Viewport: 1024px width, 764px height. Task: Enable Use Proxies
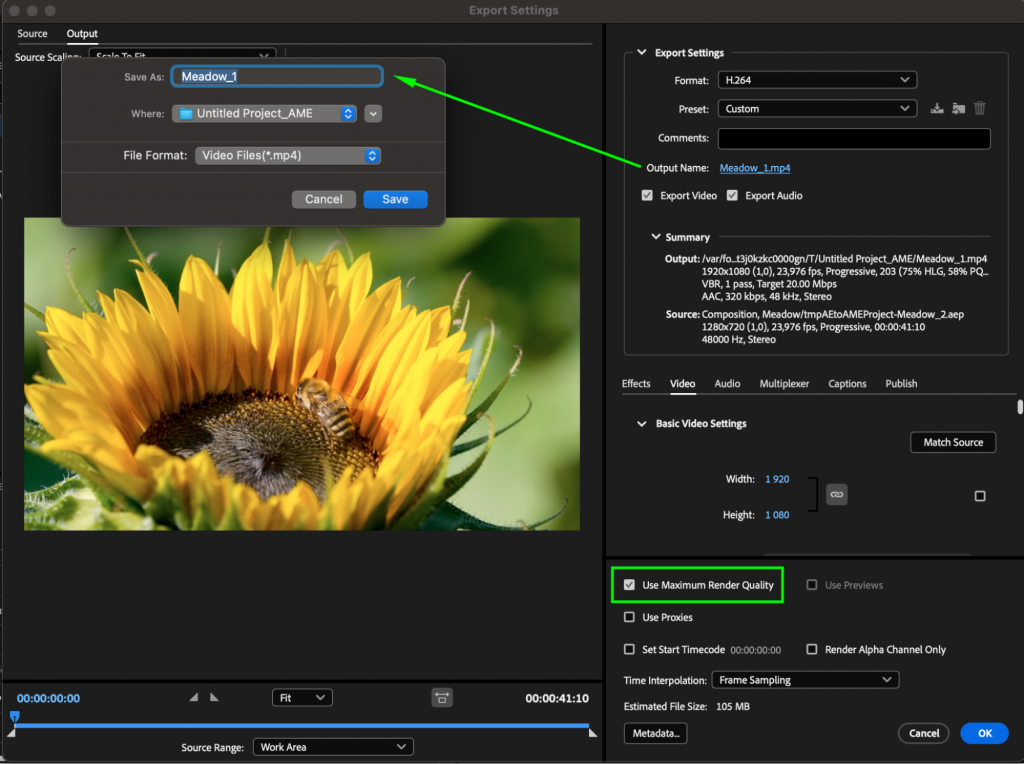629,617
